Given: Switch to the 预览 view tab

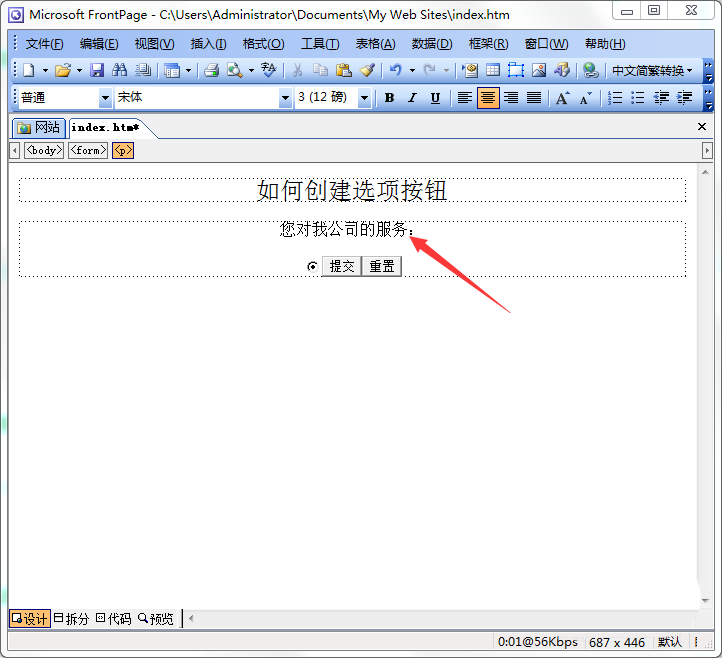Looking at the screenshot, I should (156, 618).
